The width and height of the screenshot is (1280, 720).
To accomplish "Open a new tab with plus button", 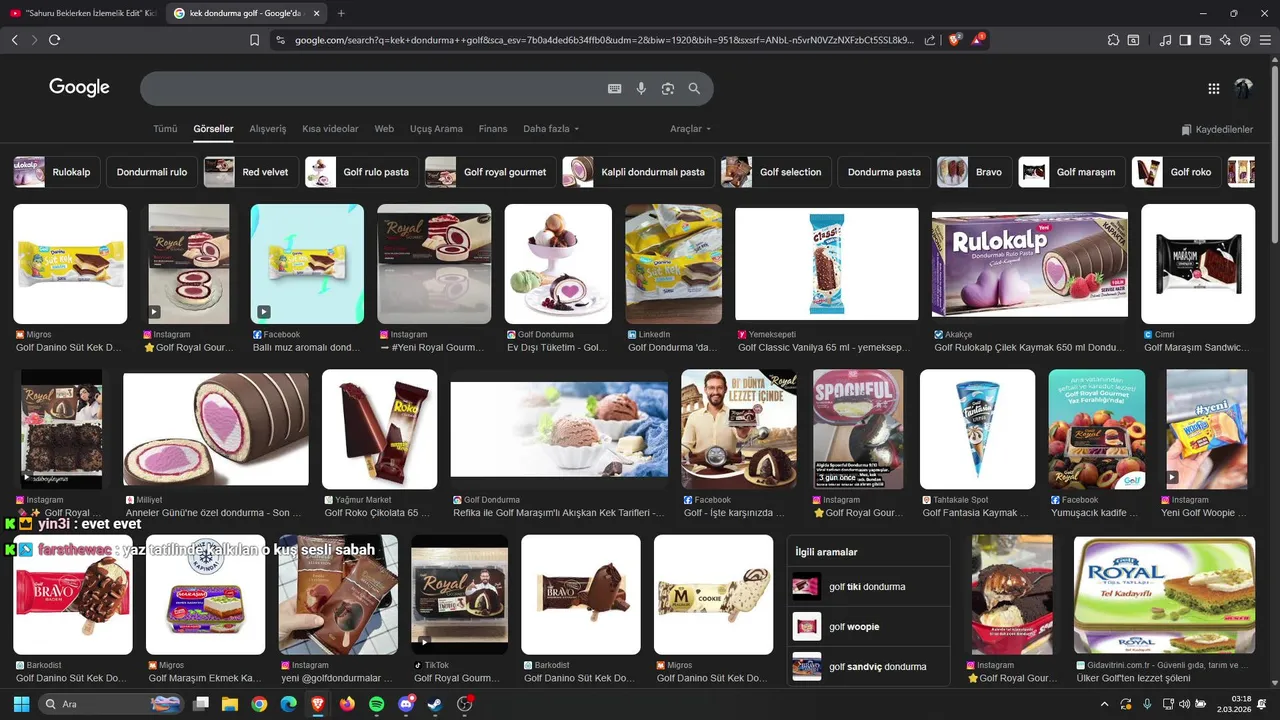I will click(x=341, y=13).
